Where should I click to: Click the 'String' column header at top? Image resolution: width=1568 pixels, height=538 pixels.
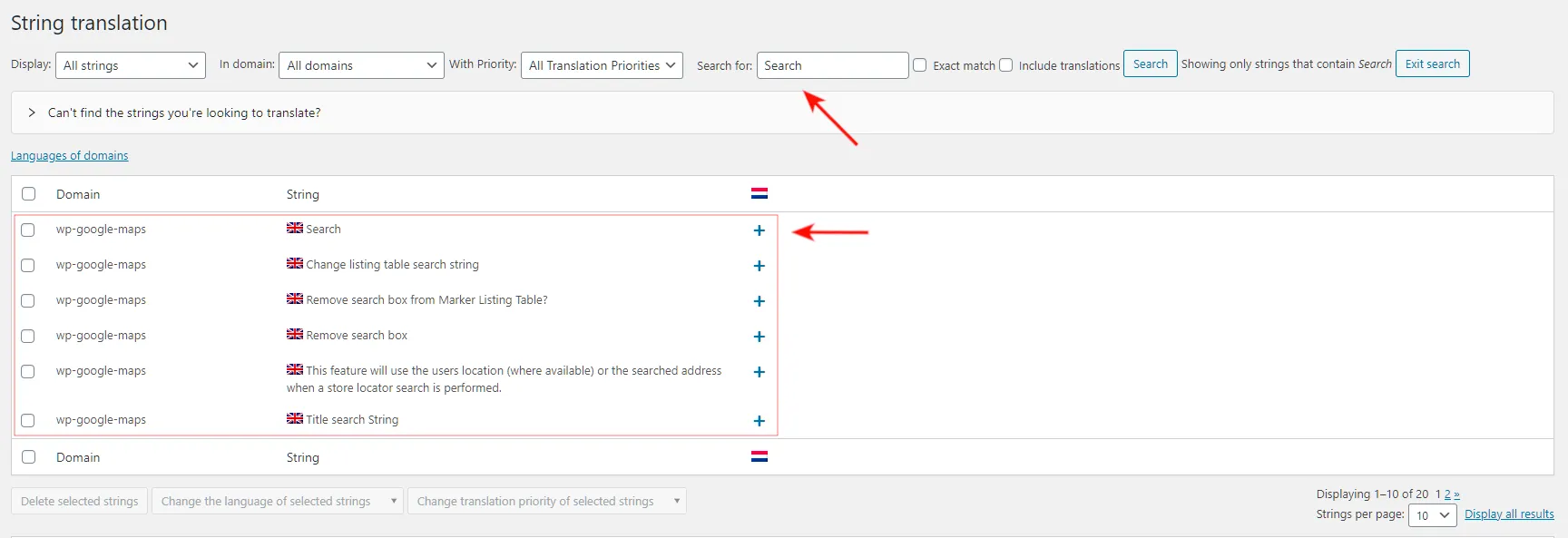click(x=303, y=194)
